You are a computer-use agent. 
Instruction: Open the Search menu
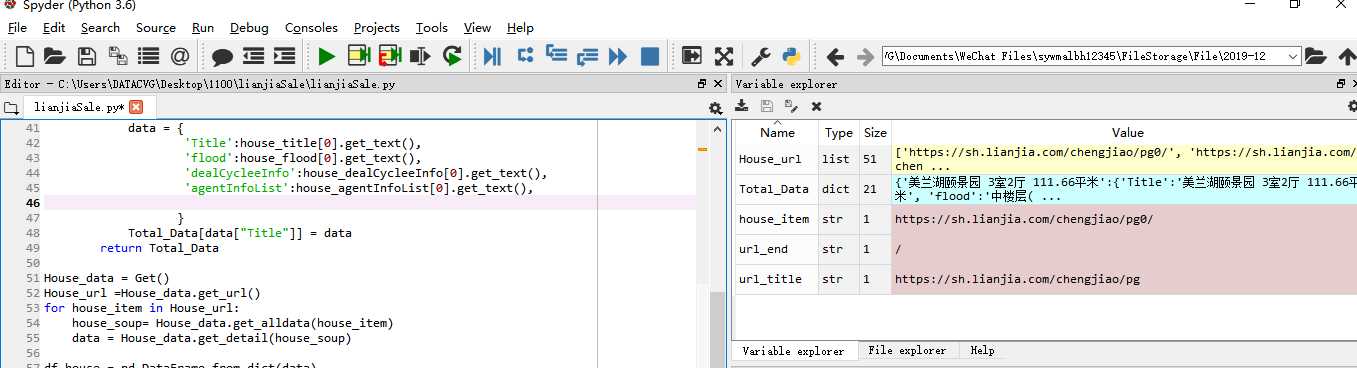tap(100, 27)
